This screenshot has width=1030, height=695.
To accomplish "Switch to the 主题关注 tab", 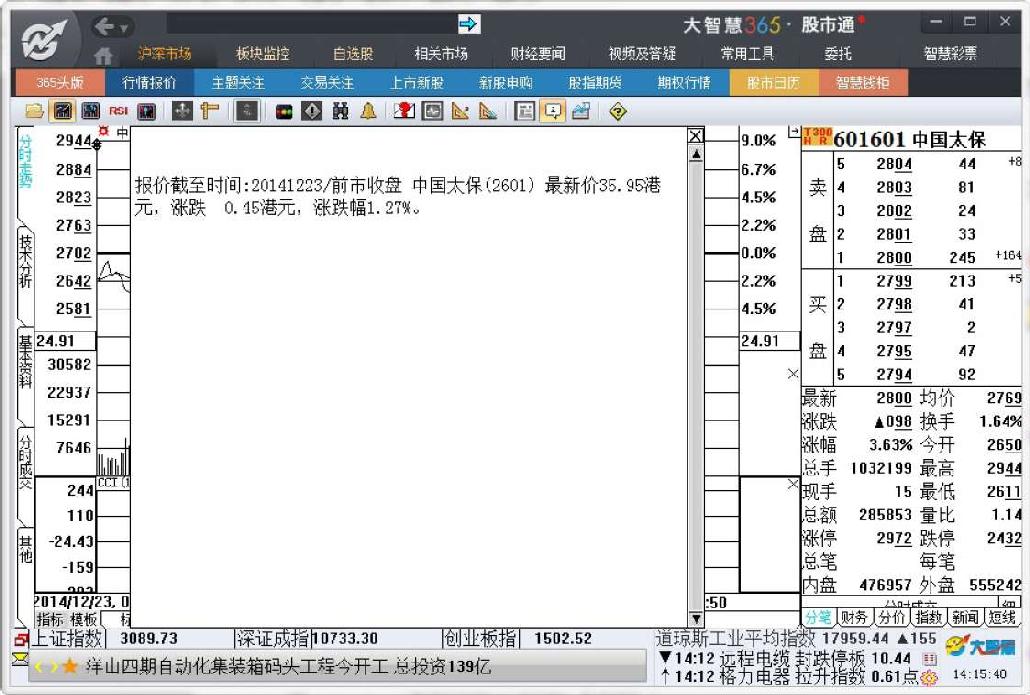I will click(x=238, y=83).
